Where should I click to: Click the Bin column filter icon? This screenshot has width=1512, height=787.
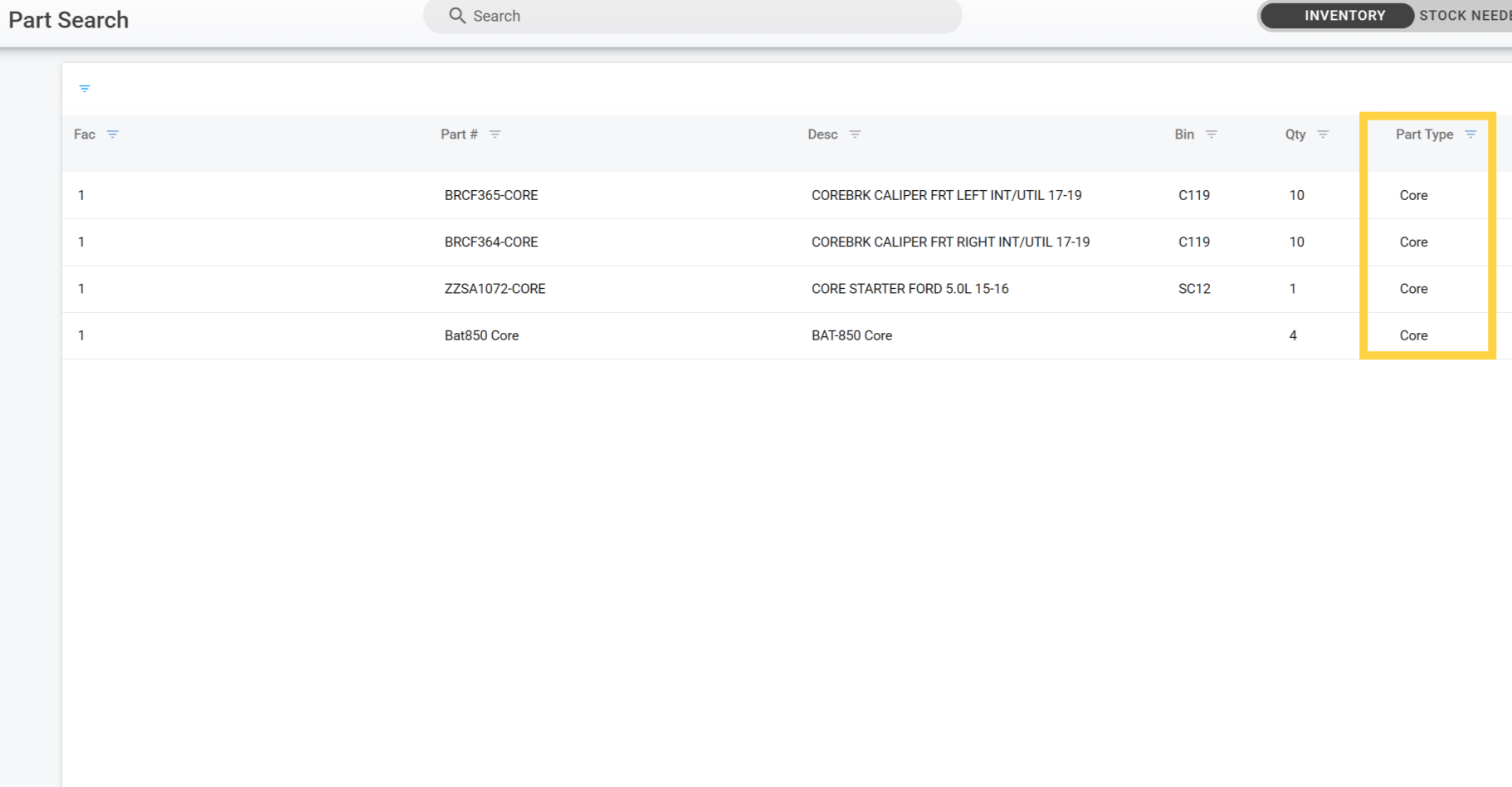click(1211, 134)
